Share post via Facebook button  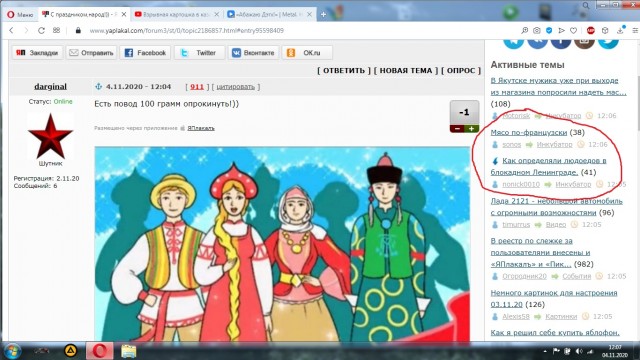(x=145, y=53)
